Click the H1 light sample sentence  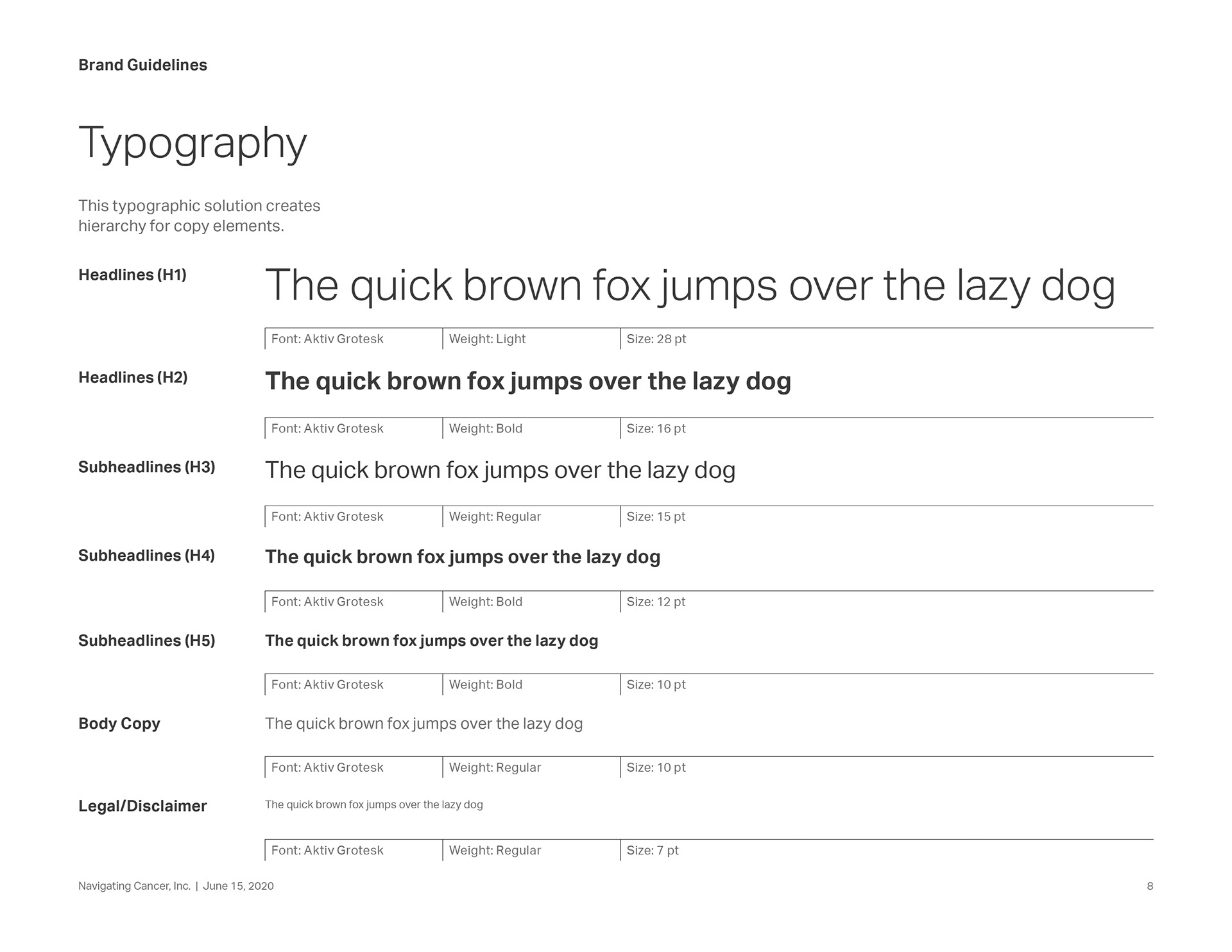pos(690,287)
